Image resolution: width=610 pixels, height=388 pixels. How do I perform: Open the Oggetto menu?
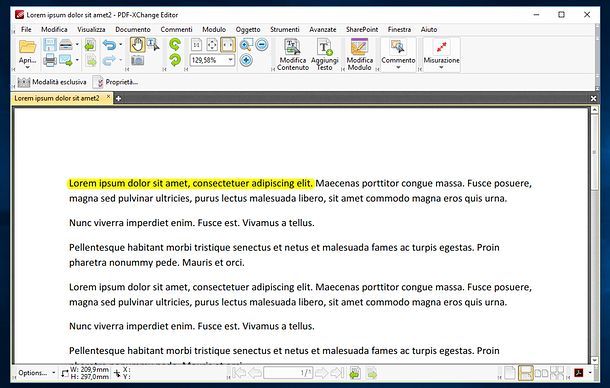pyautogui.click(x=248, y=29)
